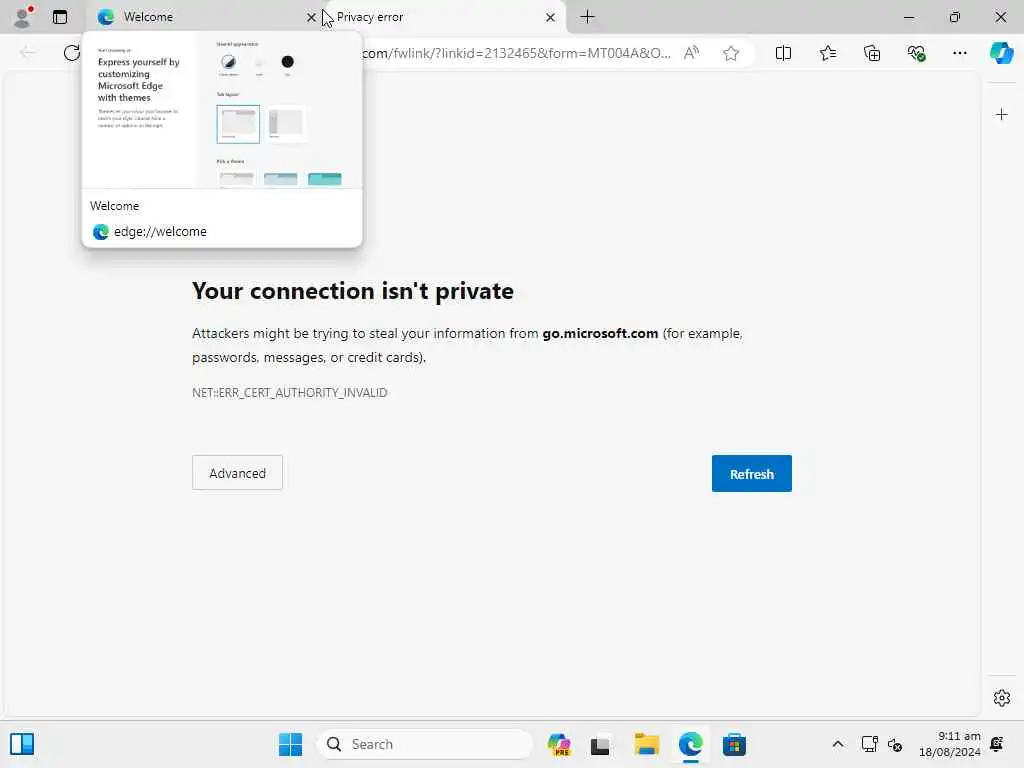Viewport: 1024px width, 768px height.
Task: Toggle the split screen icon
Action: tap(783, 53)
